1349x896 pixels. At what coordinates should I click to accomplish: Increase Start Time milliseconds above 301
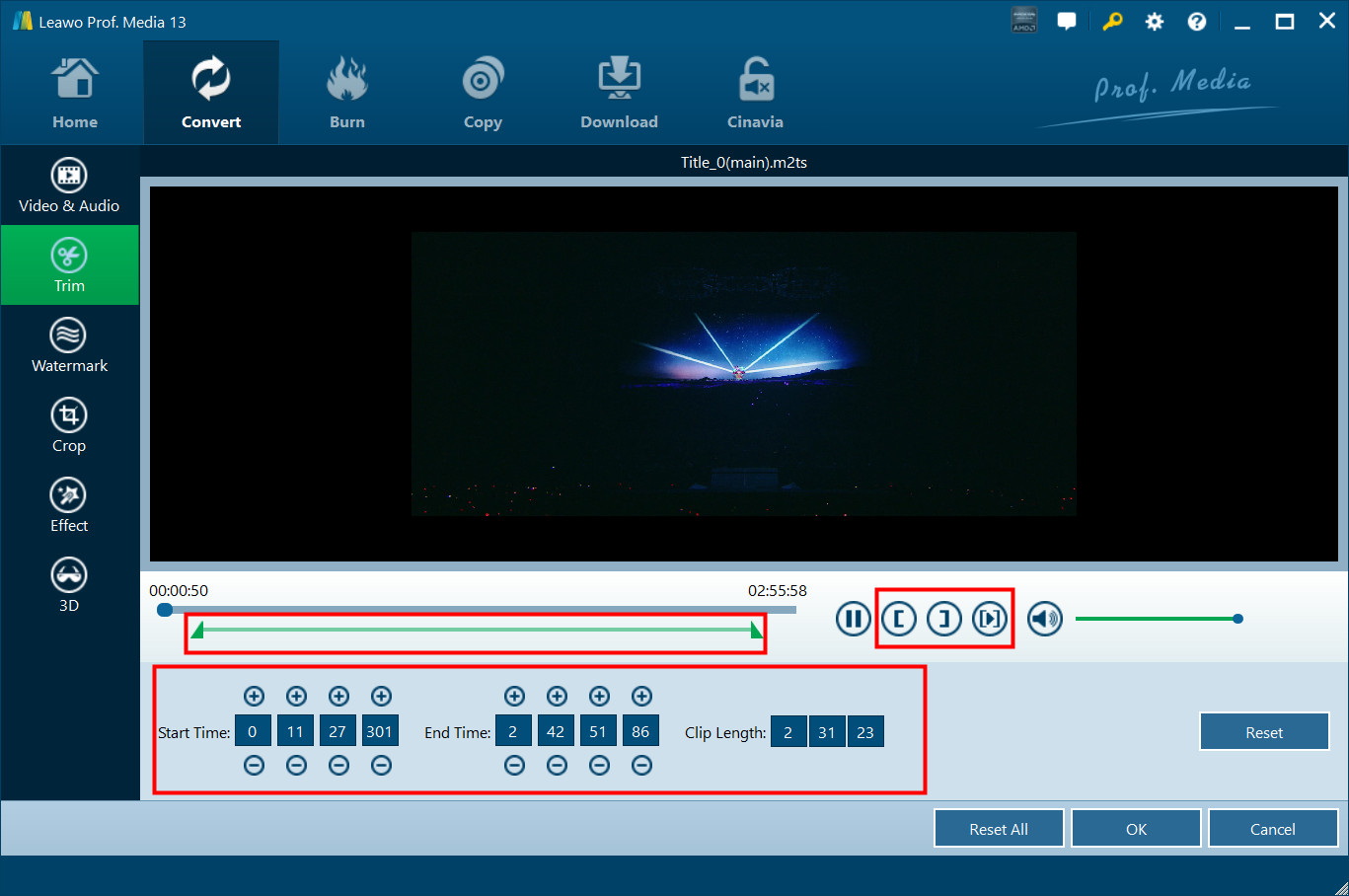coord(381,696)
